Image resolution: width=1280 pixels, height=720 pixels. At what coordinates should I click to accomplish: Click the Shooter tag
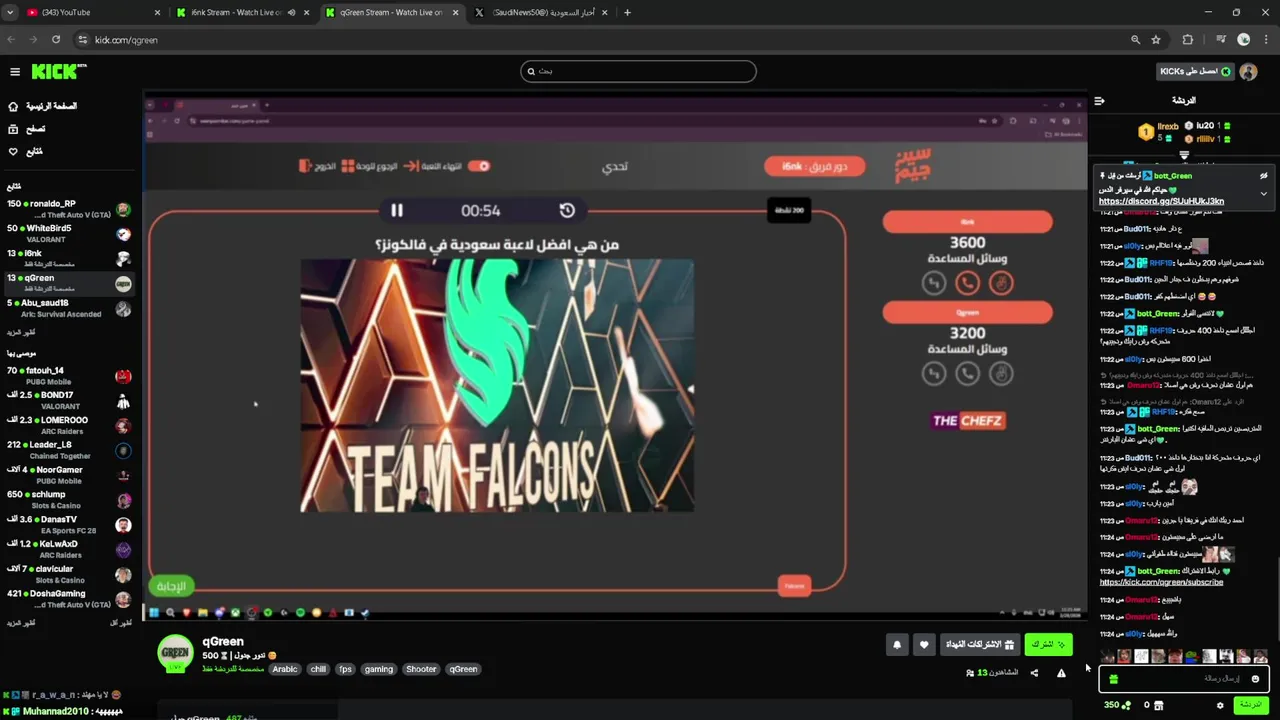[421, 669]
